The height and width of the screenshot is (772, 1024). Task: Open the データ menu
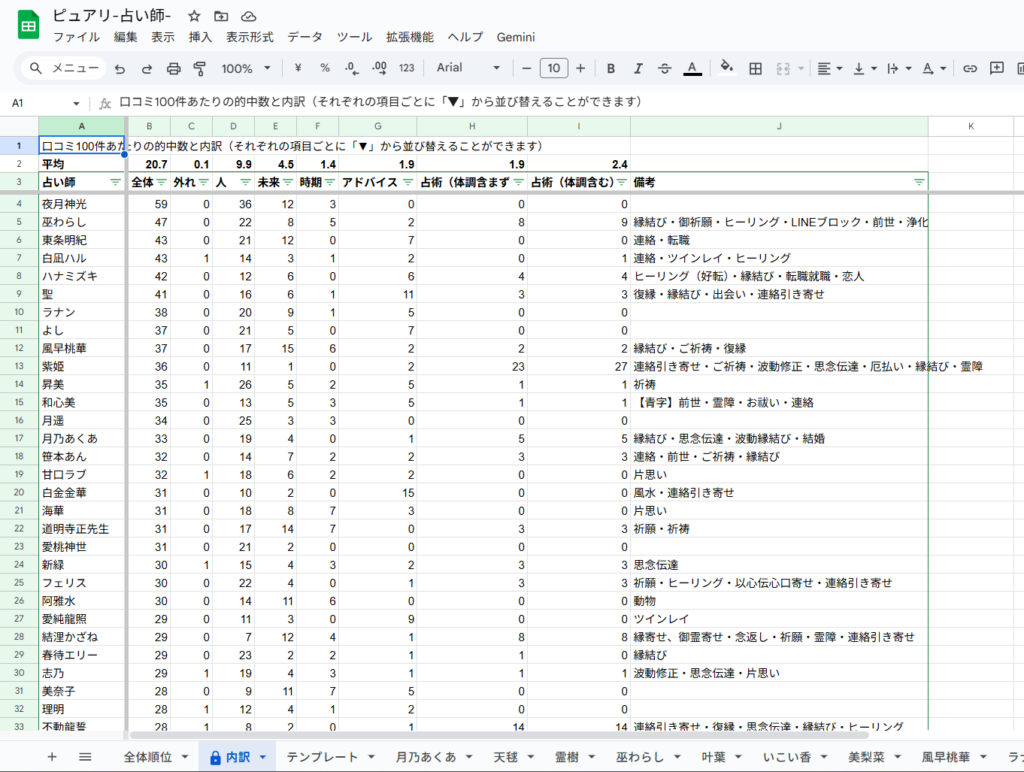point(305,37)
